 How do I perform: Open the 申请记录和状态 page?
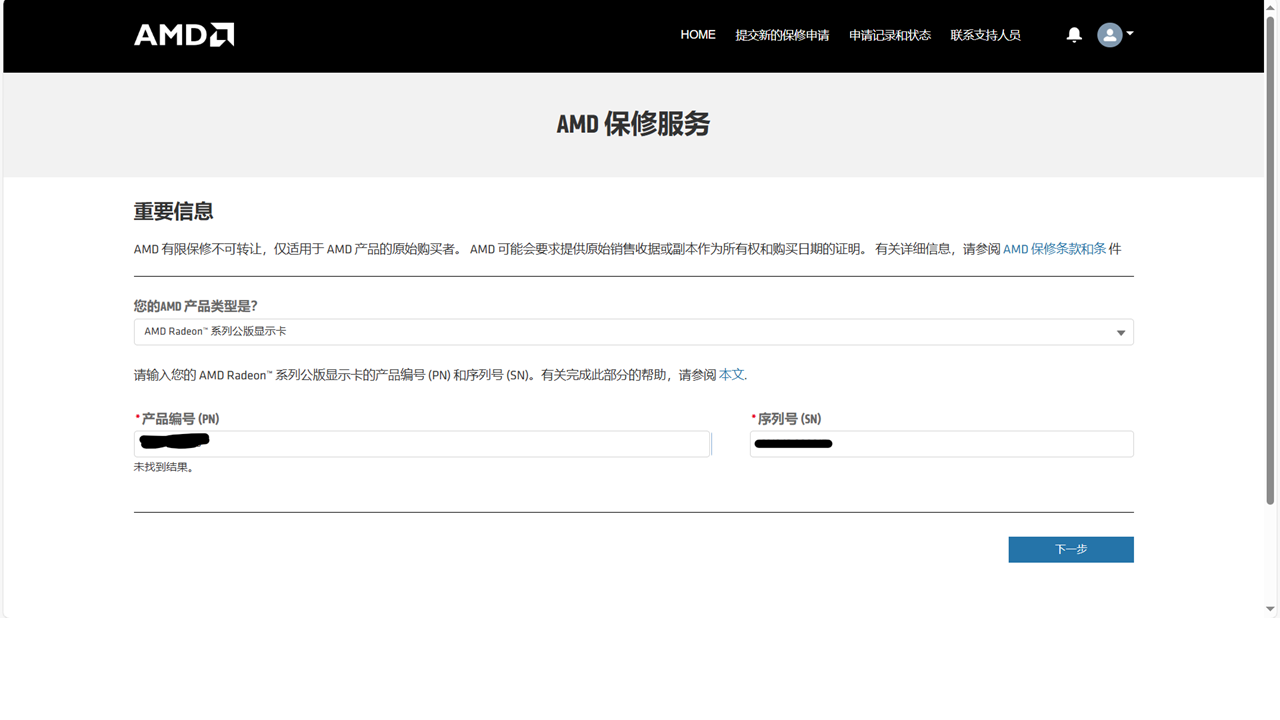[890, 35]
